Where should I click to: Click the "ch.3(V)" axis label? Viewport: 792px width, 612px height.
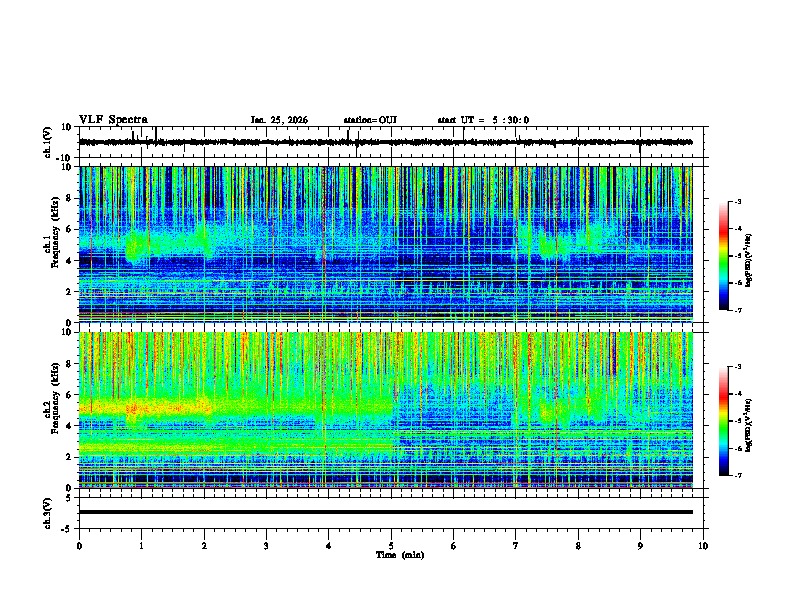48,513
